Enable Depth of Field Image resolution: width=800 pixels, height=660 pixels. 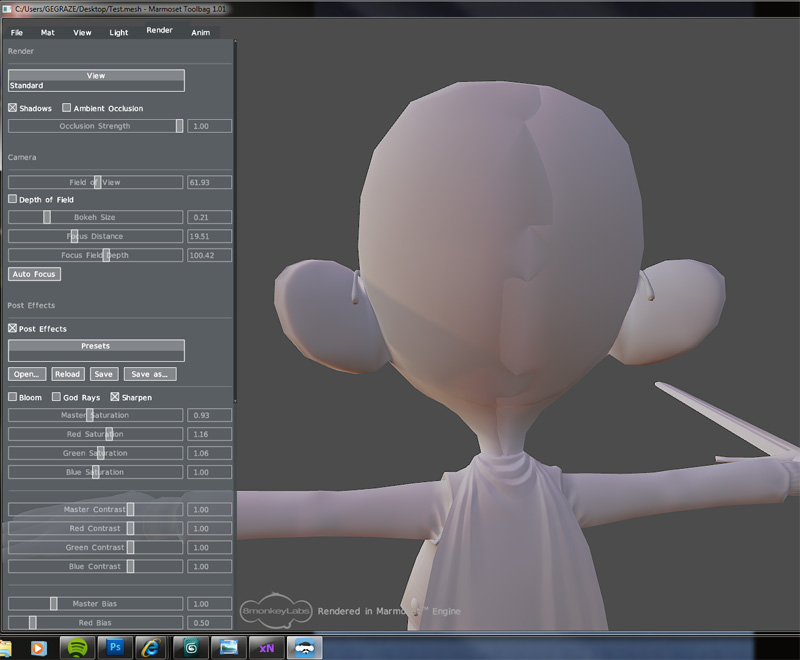[12, 199]
